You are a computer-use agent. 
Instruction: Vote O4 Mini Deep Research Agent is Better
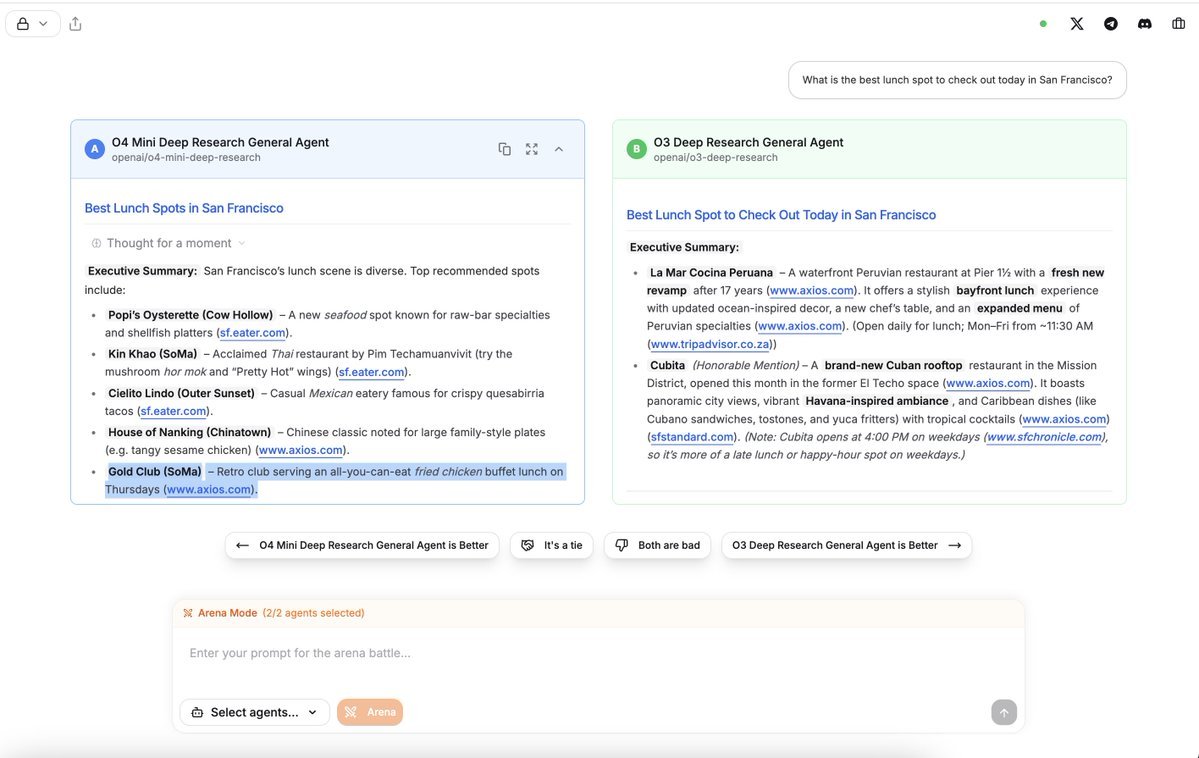point(362,545)
